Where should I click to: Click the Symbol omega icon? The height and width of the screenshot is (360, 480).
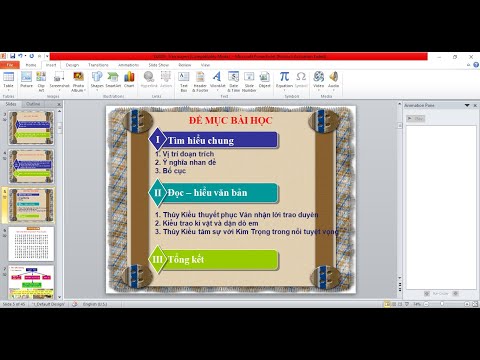coord(301,77)
